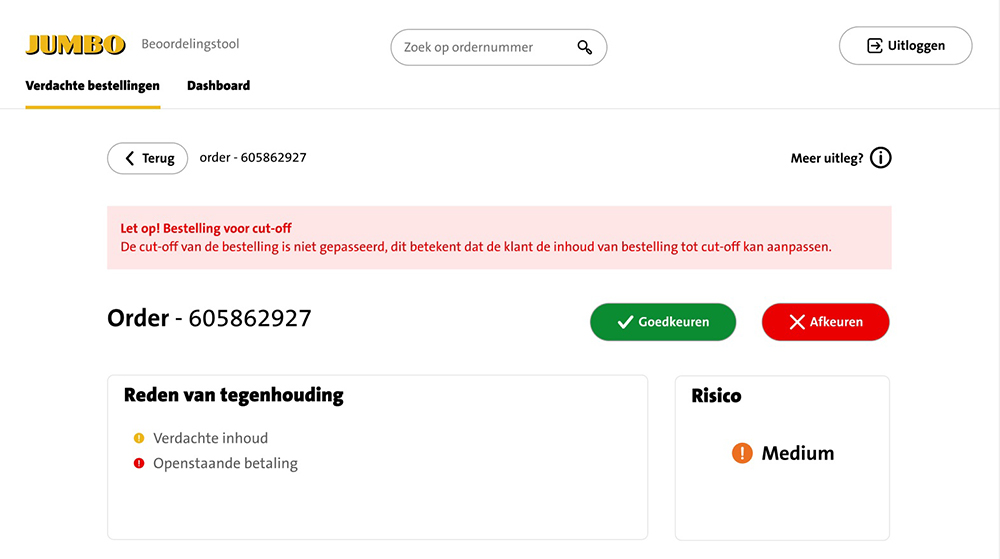Image resolution: width=1000 pixels, height=559 pixels.
Task: Click the info circle icon
Action: [x=880, y=158]
